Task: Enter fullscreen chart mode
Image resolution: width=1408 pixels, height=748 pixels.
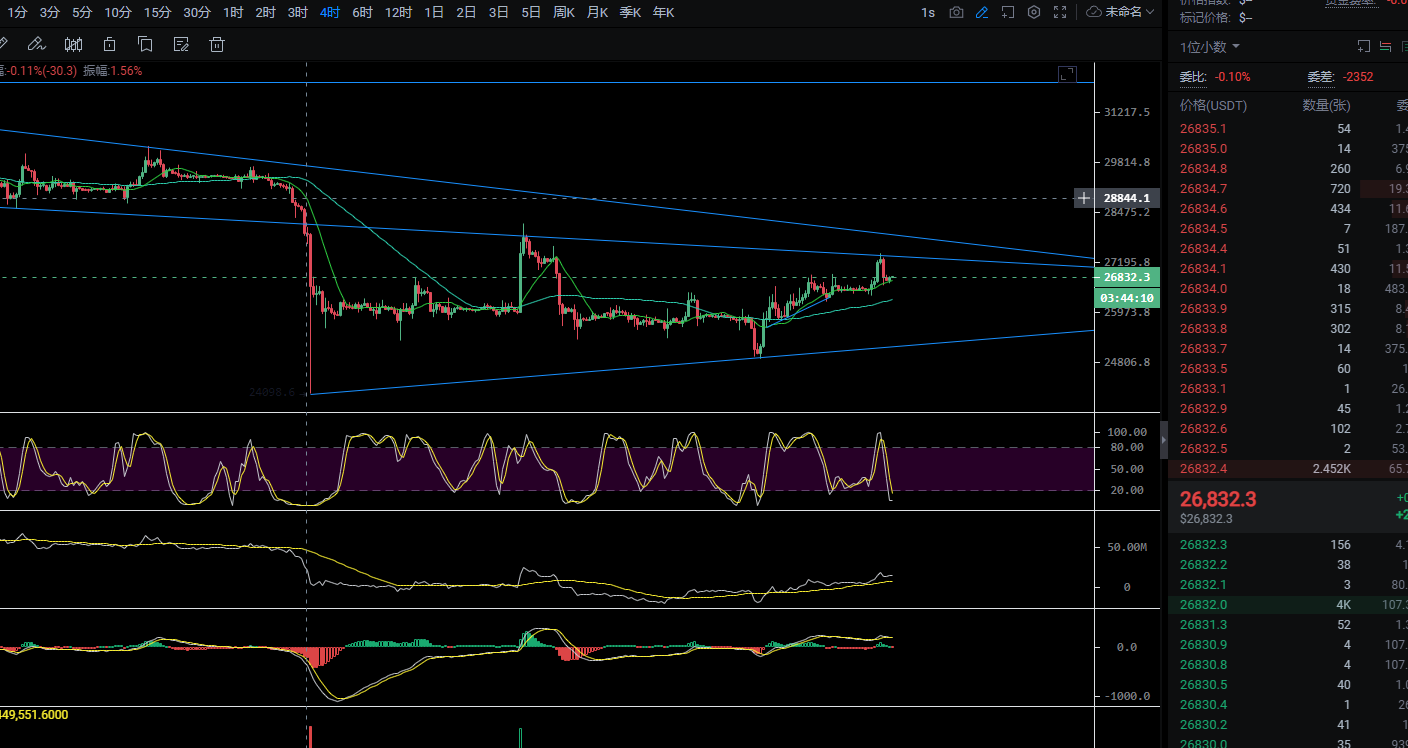Action: [1060, 12]
